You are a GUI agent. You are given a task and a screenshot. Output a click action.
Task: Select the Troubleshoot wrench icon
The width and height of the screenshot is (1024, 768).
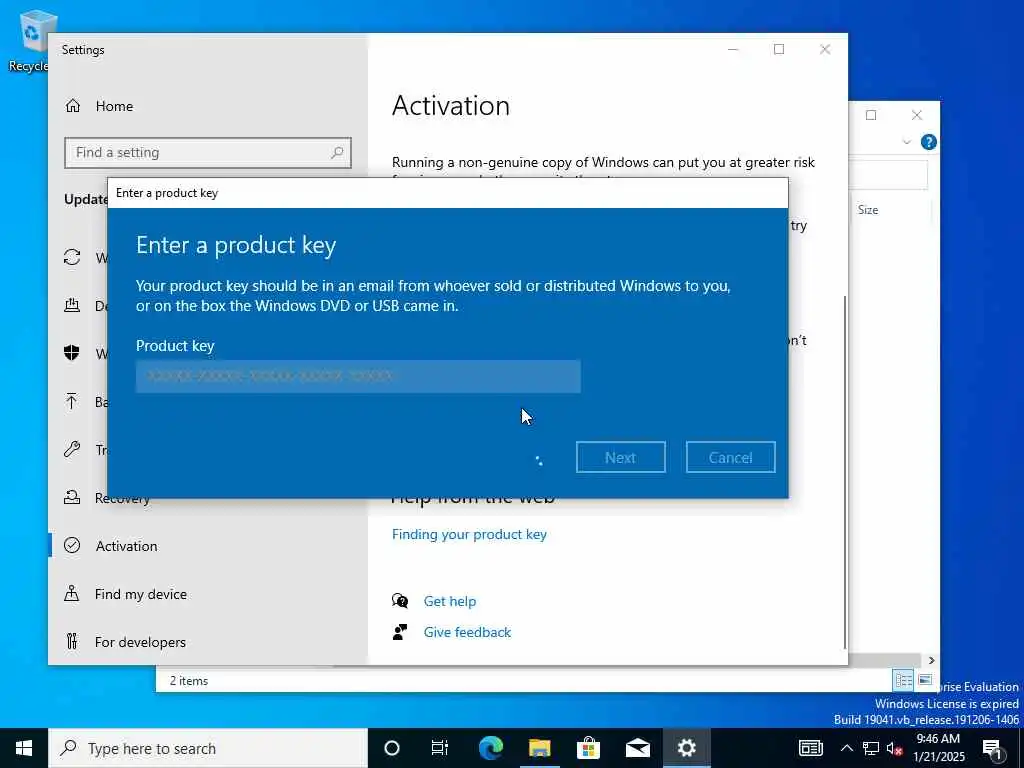[72, 449]
